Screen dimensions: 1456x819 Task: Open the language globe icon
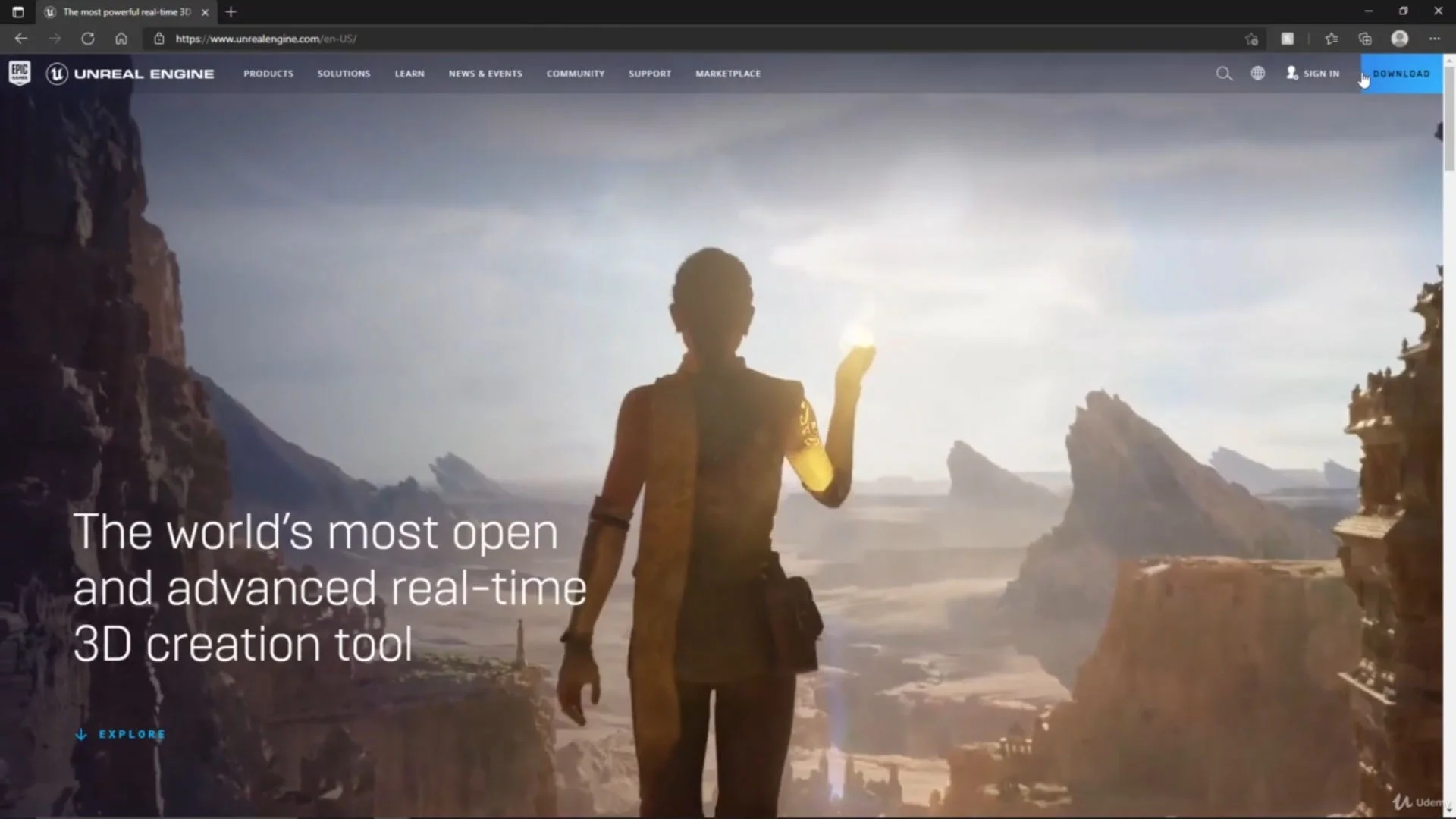coord(1258,74)
